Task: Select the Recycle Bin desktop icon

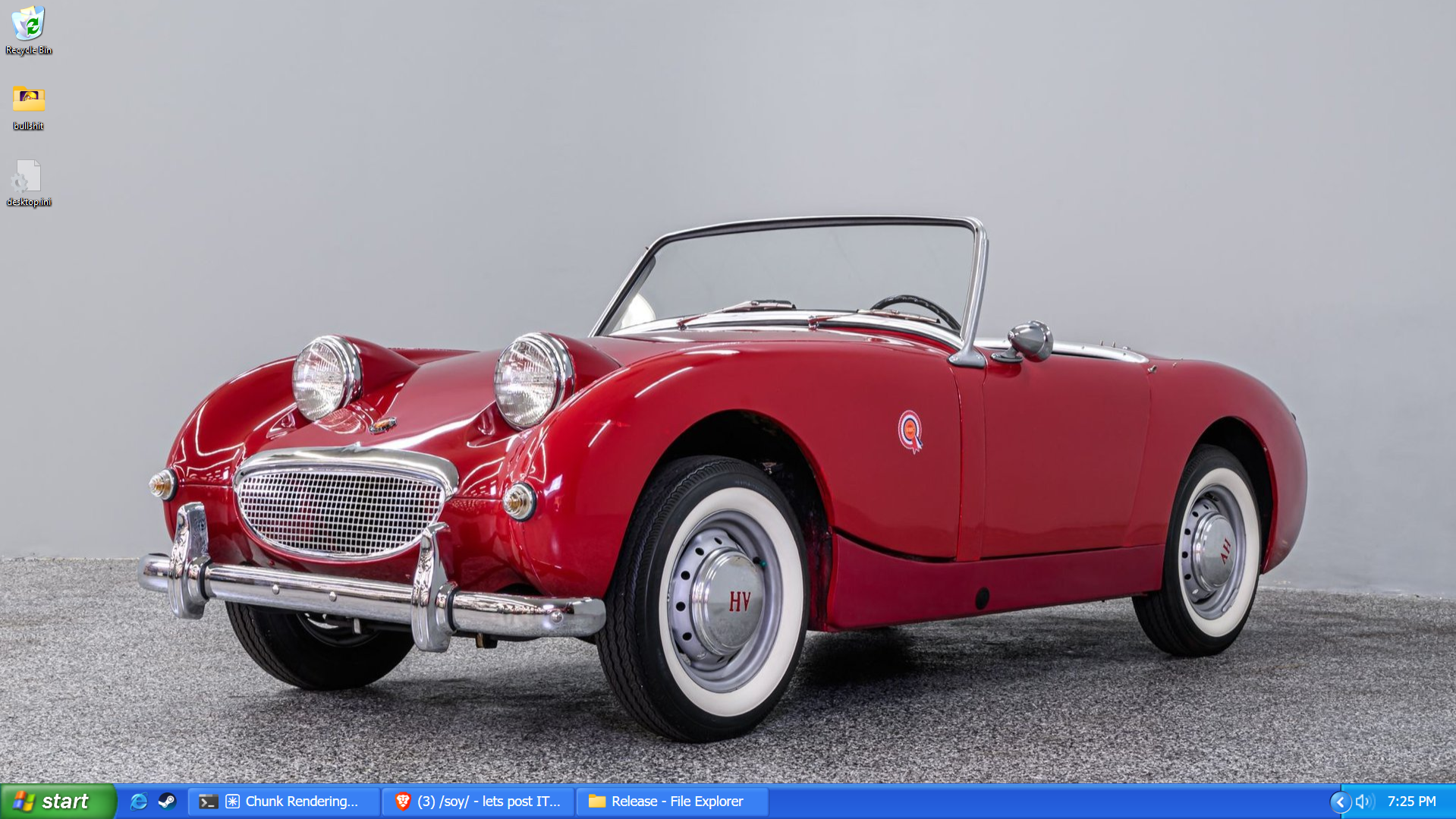Action: point(29,23)
